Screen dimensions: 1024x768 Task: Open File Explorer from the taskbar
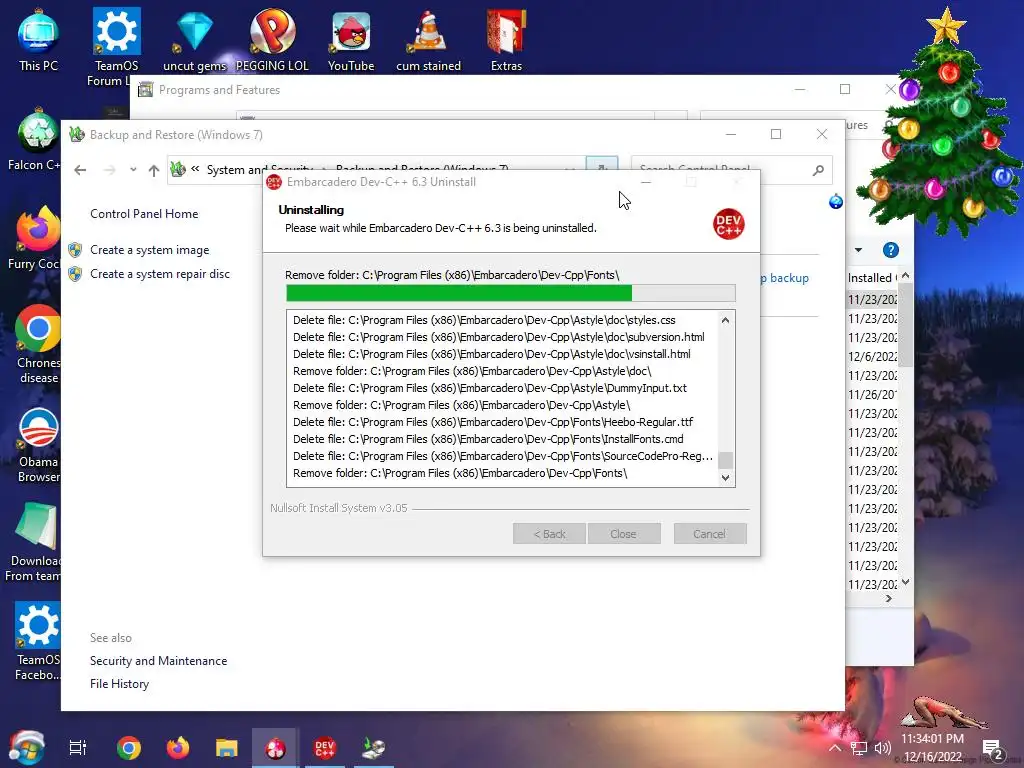click(227, 748)
